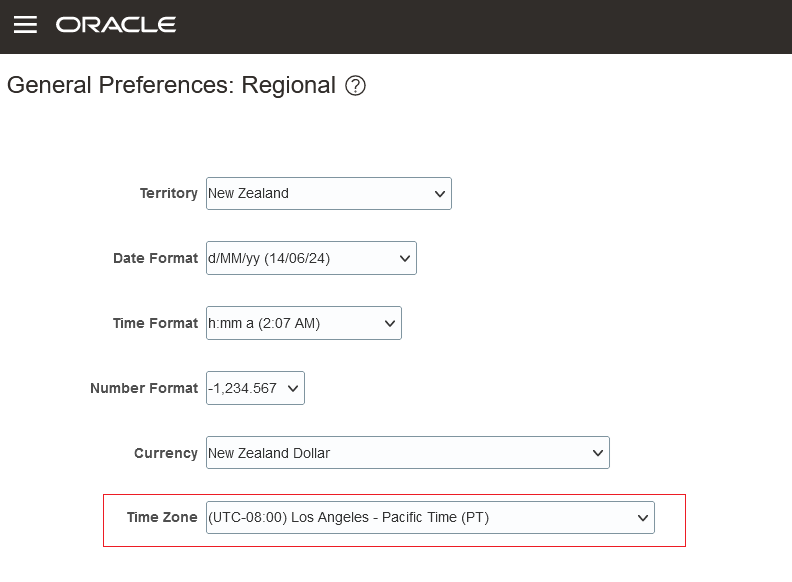Open the Currency dropdown showing New Zealand Dollar

pyautogui.click(x=408, y=453)
